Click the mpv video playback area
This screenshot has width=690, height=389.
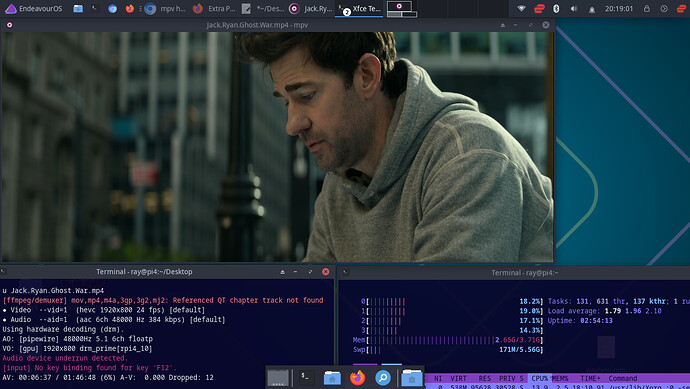277,147
